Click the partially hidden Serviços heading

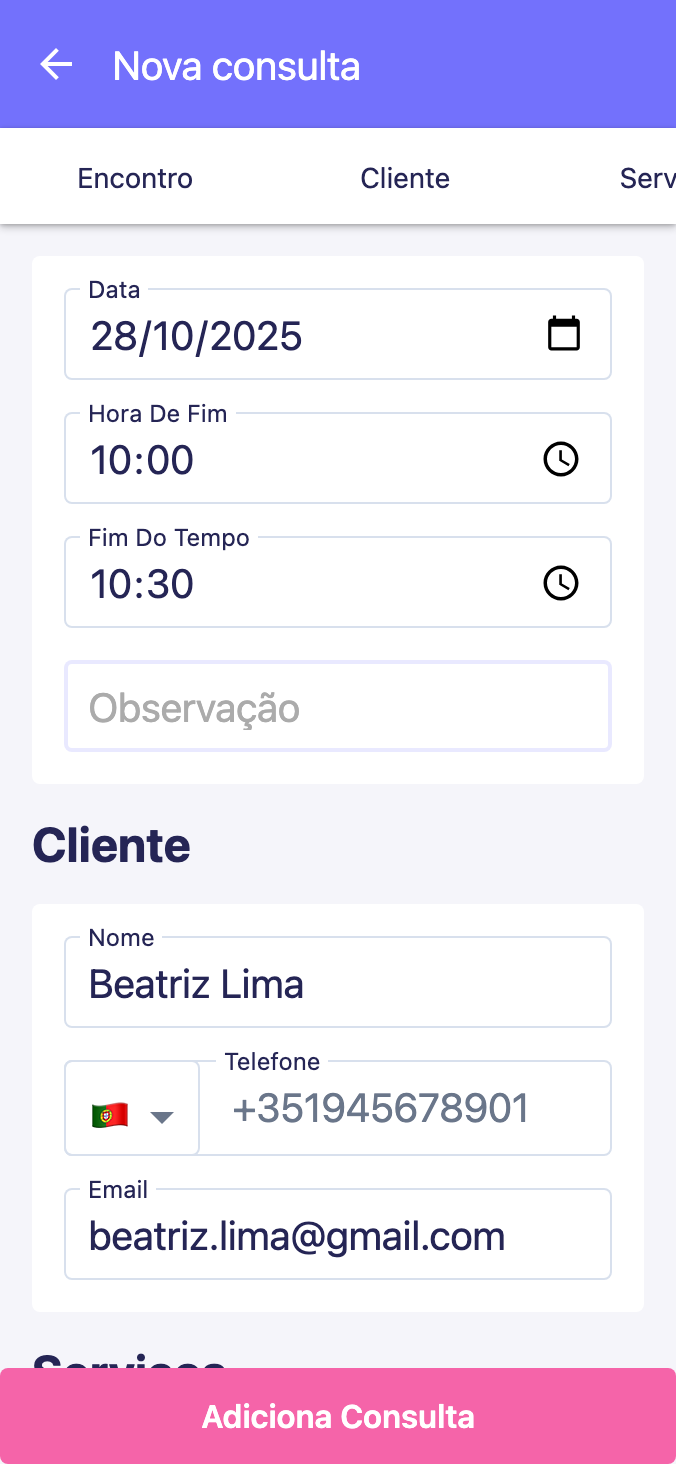(x=128, y=1359)
